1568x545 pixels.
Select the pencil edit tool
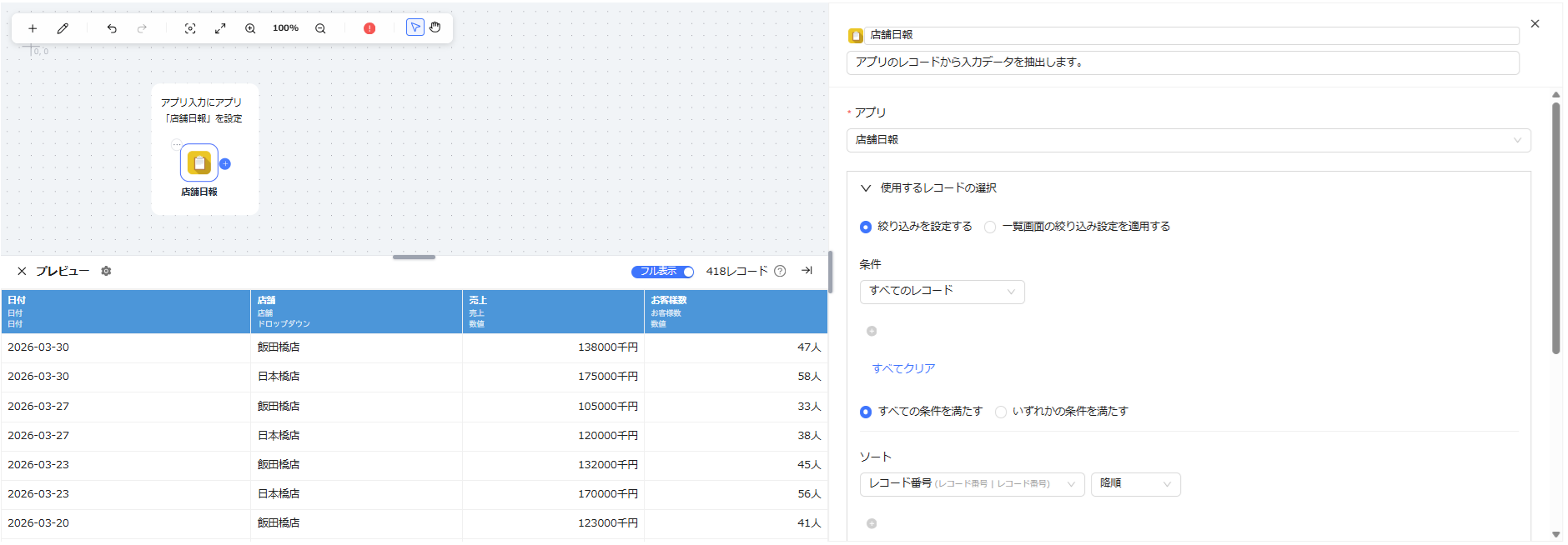[63, 28]
